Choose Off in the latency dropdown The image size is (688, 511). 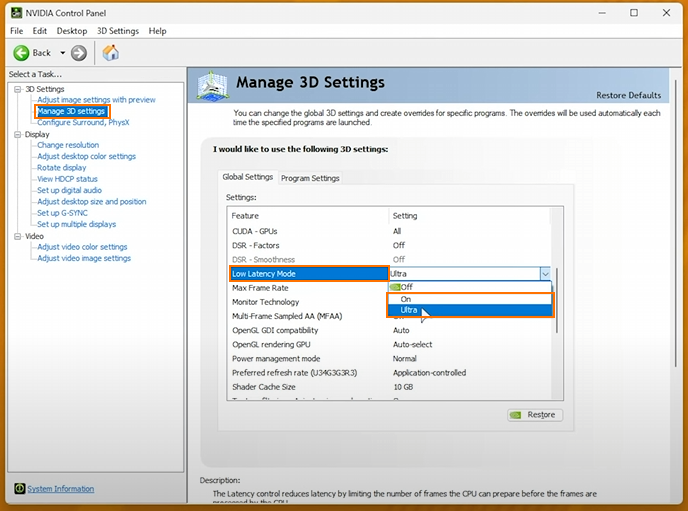point(469,287)
